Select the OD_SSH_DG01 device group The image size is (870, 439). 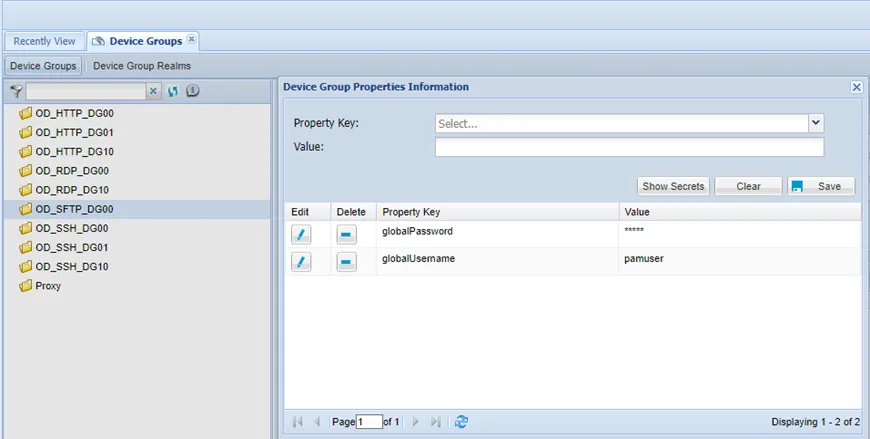pos(72,248)
